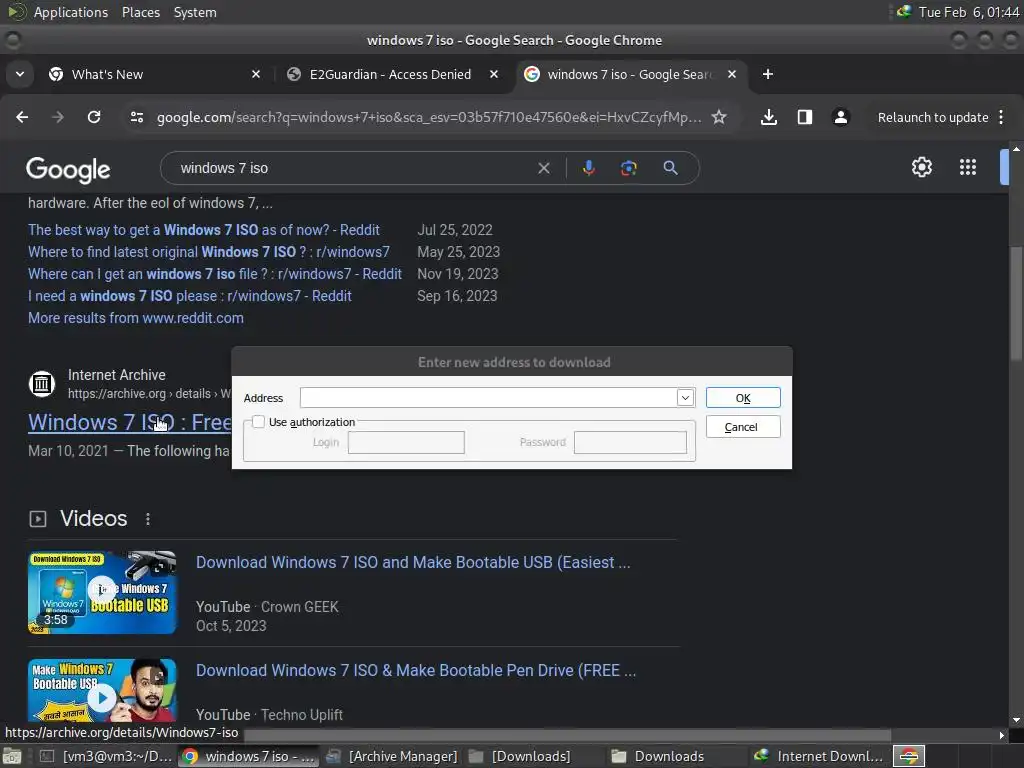The image size is (1024, 768).
Task: Click the forward navigation arrow
Action: click(x=58, y=117)
